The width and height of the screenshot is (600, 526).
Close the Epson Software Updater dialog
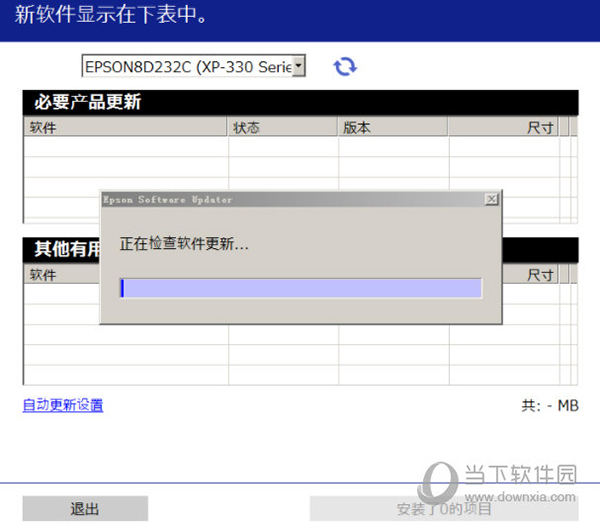click(x=491, y=199)
